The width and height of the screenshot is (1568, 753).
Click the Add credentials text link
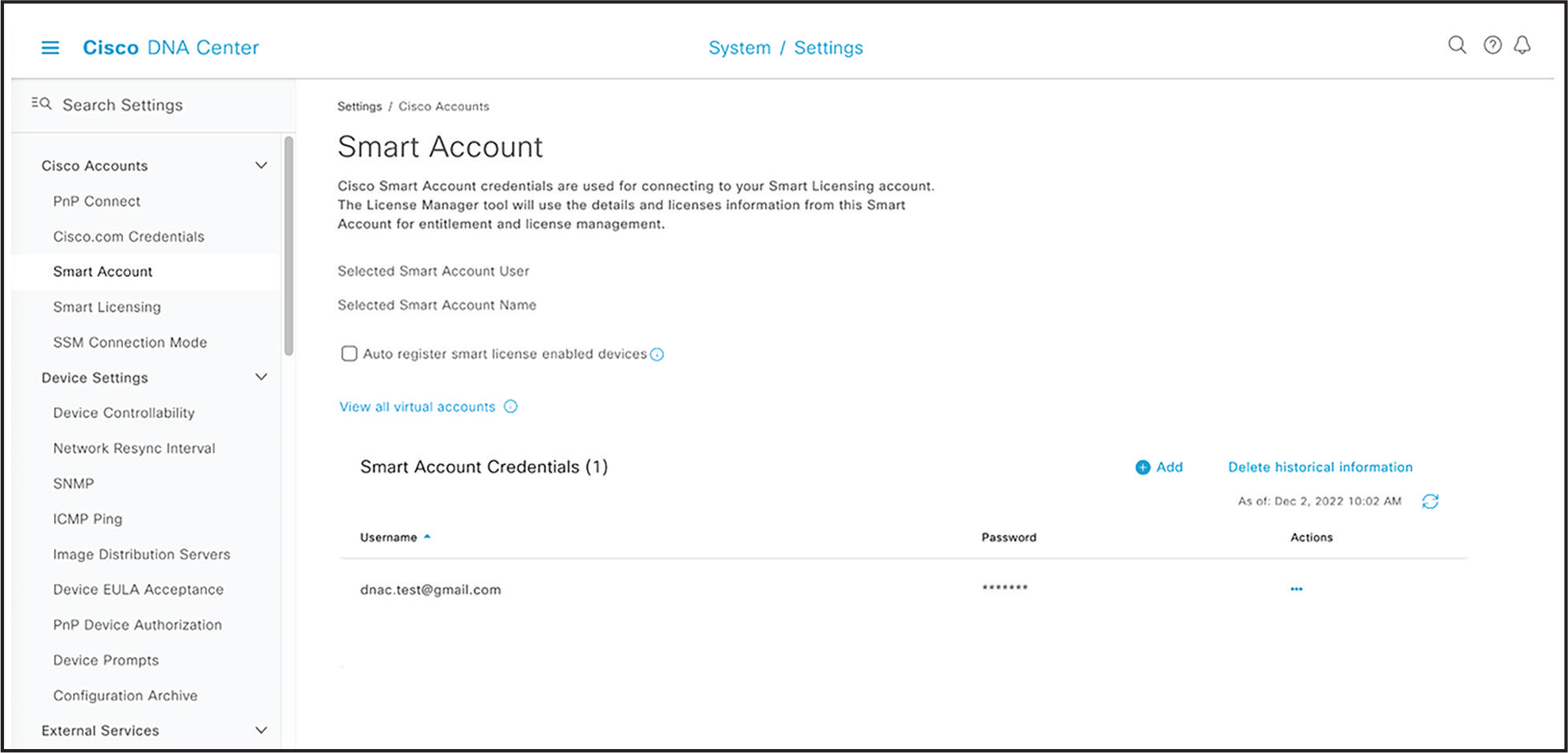tap(1169, 467)
